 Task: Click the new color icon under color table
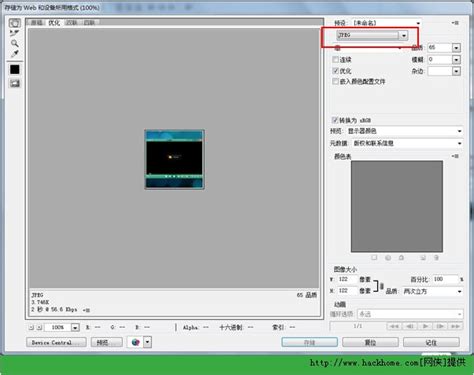tap(423, 258)
